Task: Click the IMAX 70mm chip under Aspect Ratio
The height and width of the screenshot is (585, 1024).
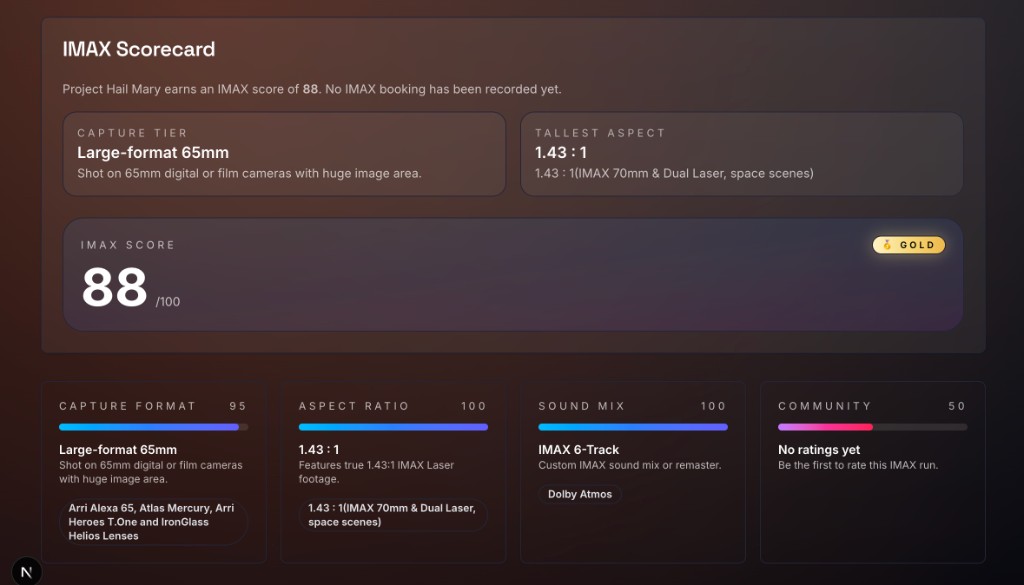Action: pos(392,515)
